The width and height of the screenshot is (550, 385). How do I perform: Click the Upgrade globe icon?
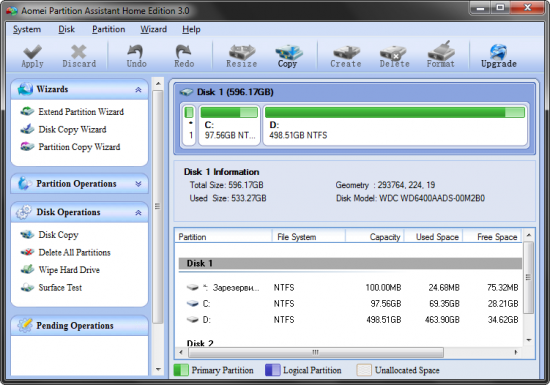[498, 52]
